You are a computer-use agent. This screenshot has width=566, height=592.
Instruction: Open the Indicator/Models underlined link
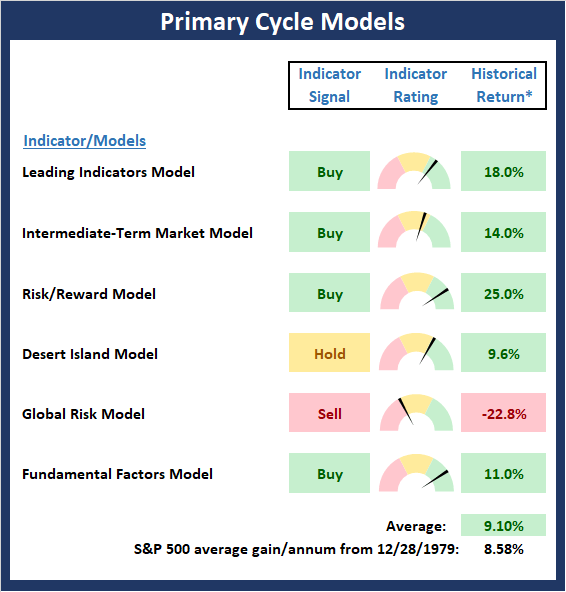(x=85, y=141)
